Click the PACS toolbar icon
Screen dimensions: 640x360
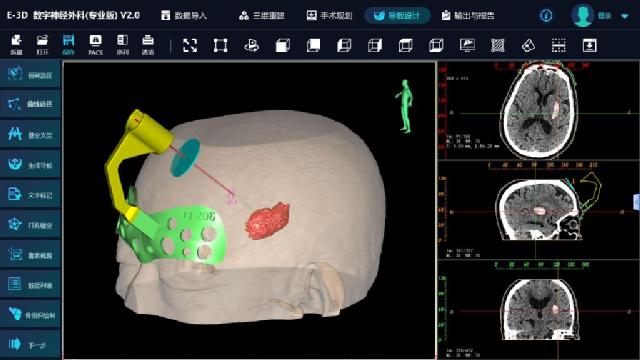tap(96, 45)
